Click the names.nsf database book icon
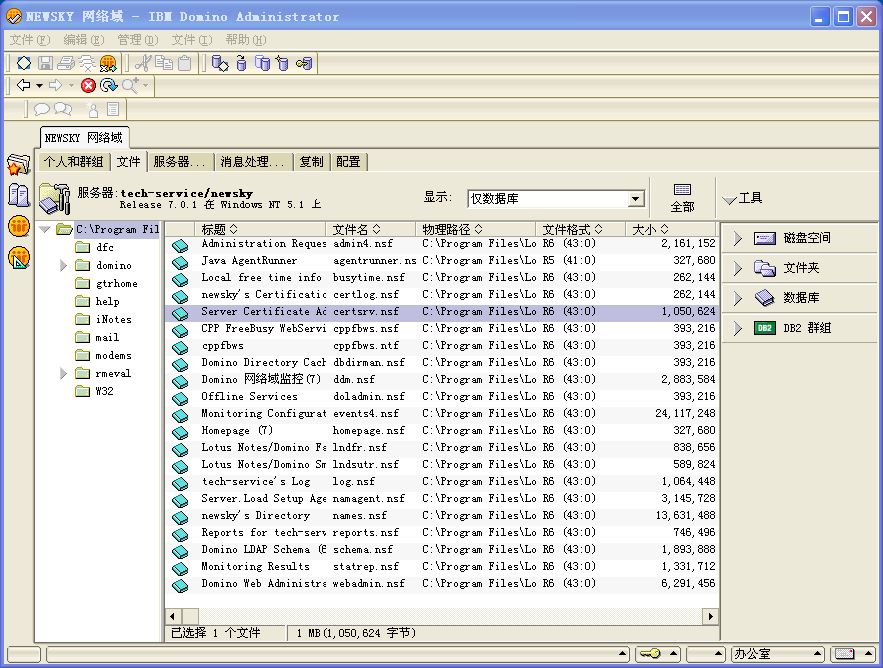The image size is (883, 668). click(x=180, y=517)
